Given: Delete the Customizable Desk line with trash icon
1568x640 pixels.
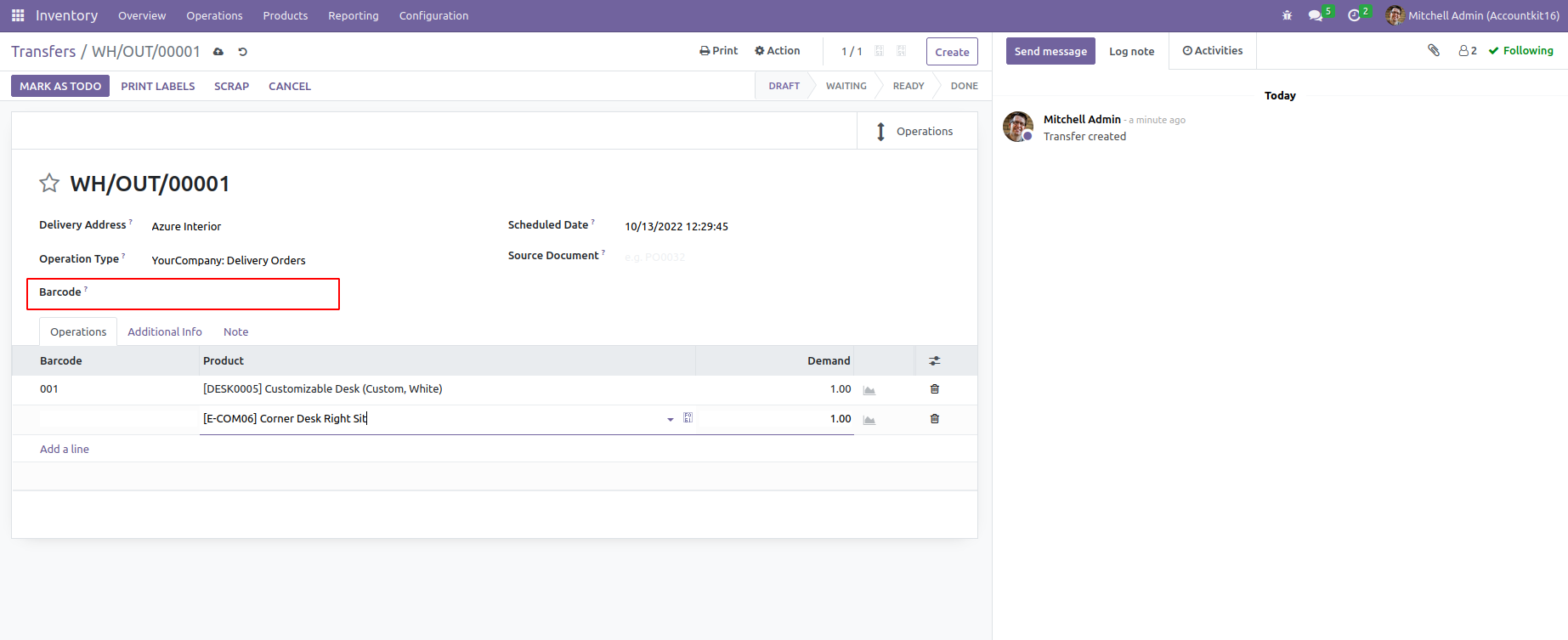Looking at the screenshot, I should (x=935, y=389).
